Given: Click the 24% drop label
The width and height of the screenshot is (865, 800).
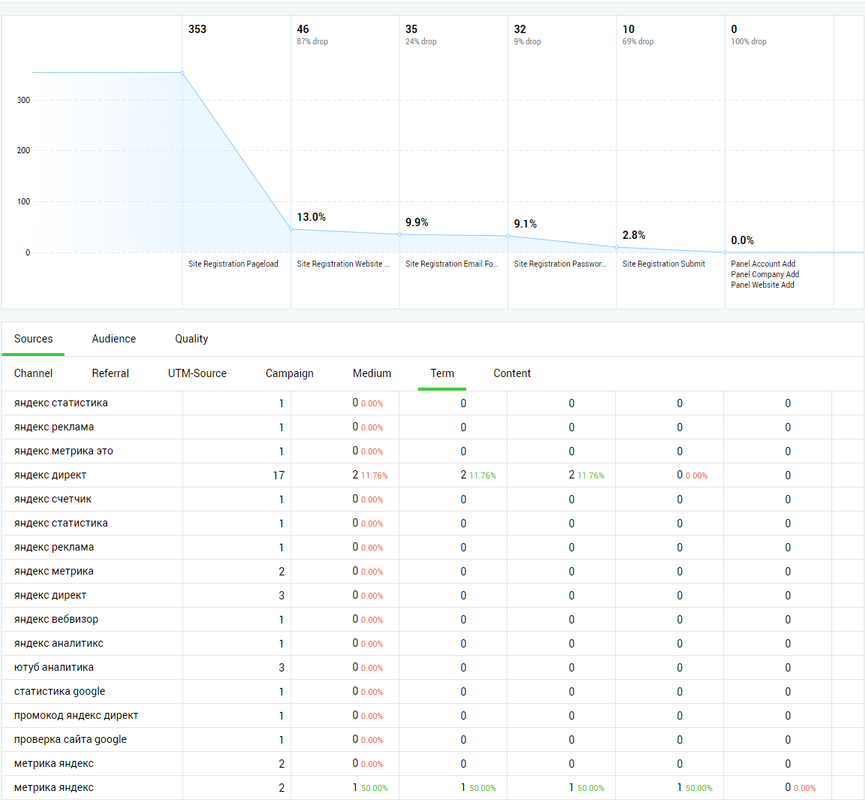Looking at the screenshot, I should (421, 41).
